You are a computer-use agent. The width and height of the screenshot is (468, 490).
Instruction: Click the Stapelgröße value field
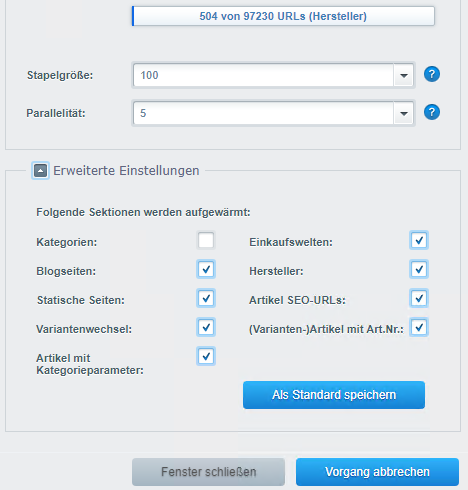[263, 75]
